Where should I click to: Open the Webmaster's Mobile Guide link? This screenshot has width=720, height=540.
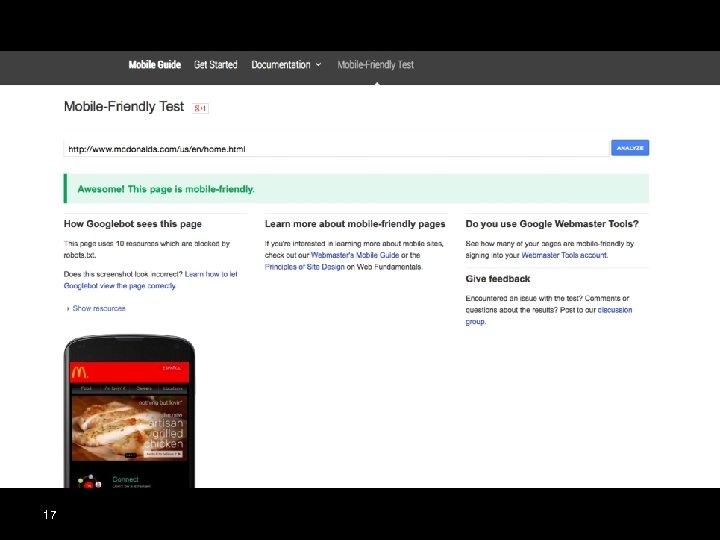pos(355,255)
